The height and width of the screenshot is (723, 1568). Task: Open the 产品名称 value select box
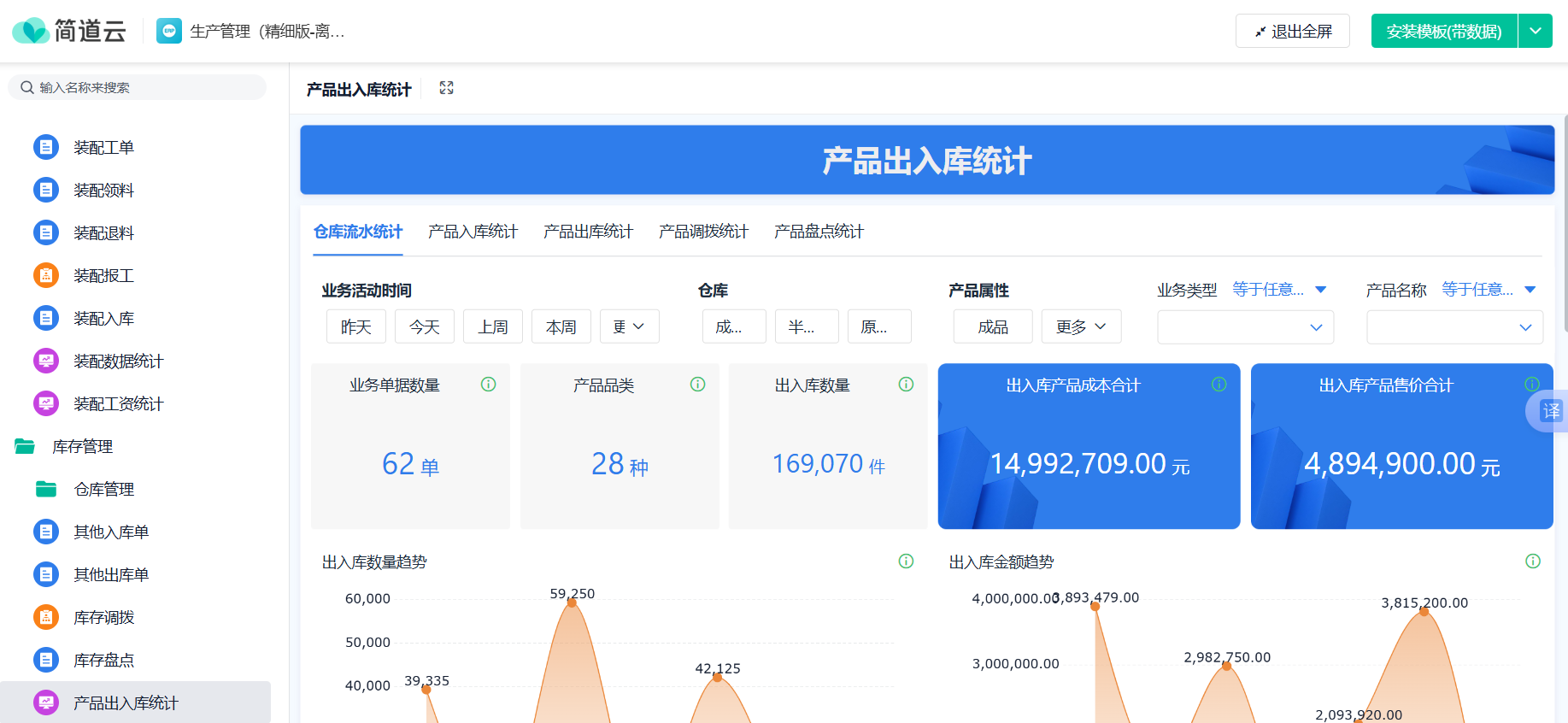coord(1455,327)
